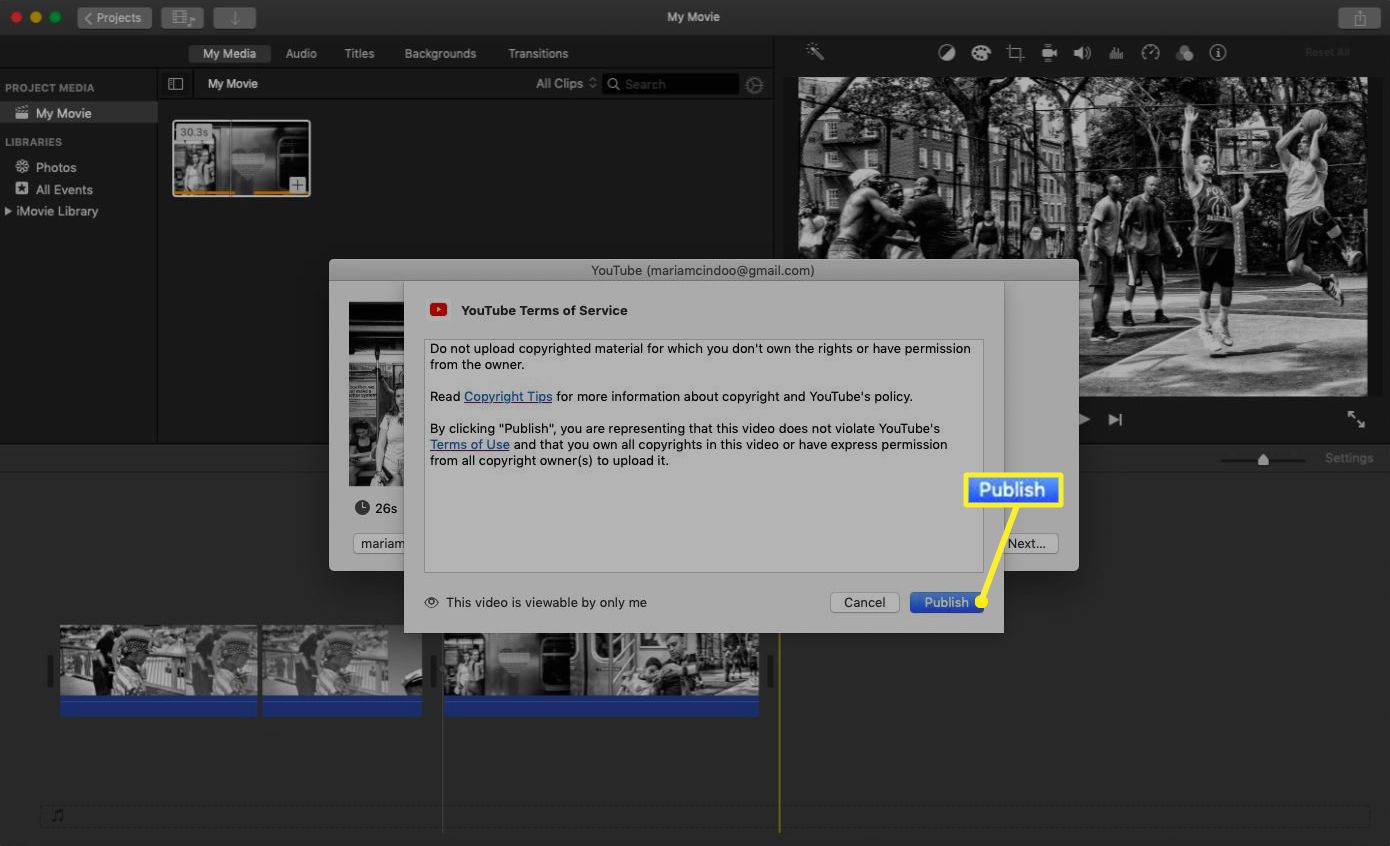
Task: Skip to next clip in viewer
Action: [x=1115, y=420]
